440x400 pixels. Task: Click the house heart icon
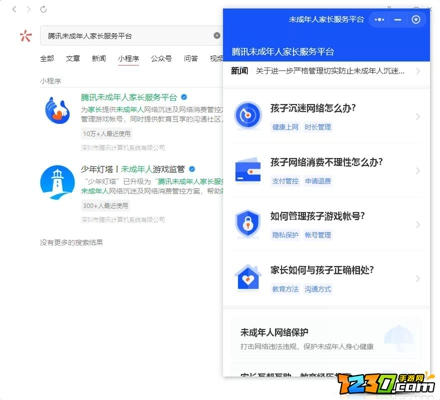(x=248, y=278)
